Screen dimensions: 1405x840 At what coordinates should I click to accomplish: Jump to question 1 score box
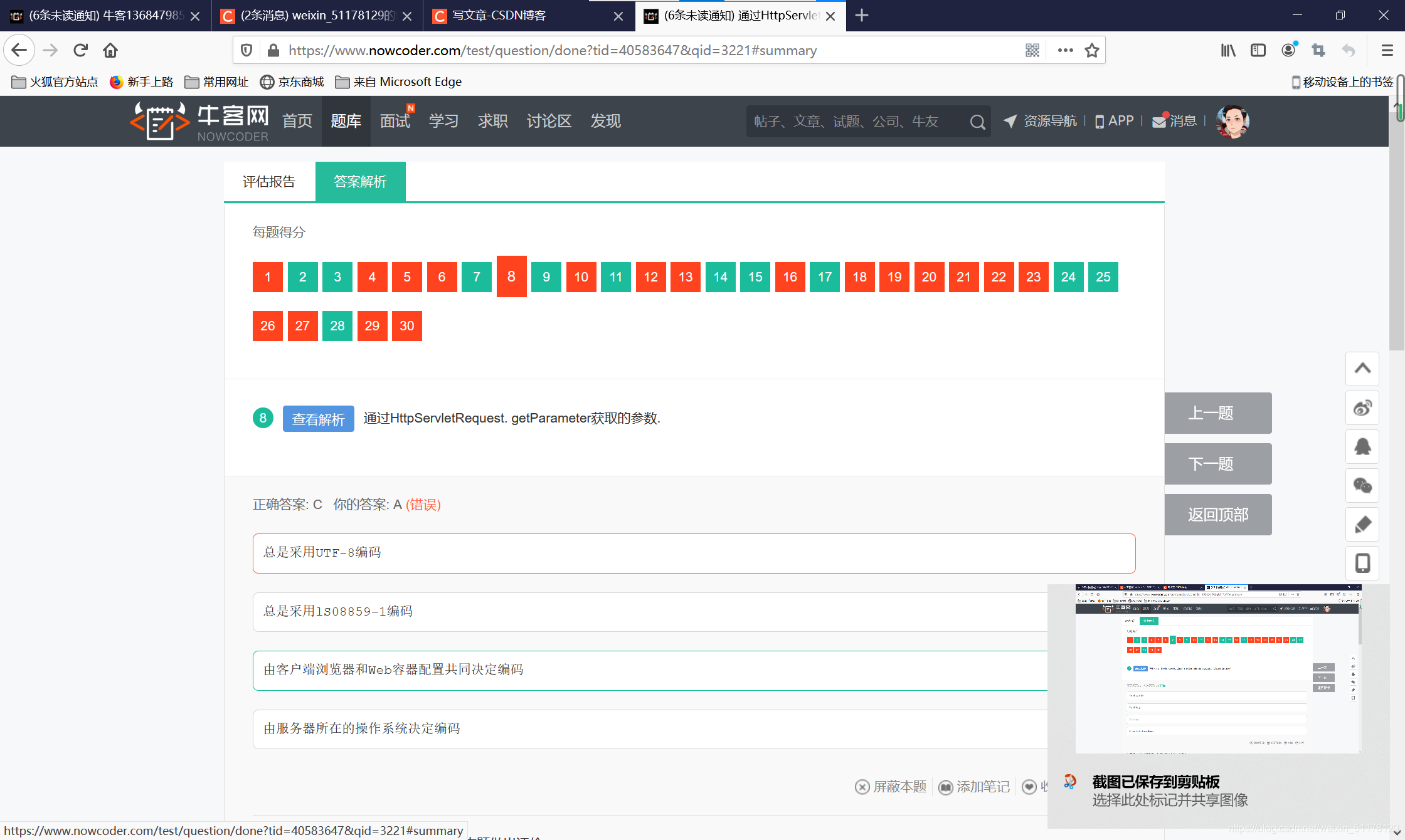point(268,277)
